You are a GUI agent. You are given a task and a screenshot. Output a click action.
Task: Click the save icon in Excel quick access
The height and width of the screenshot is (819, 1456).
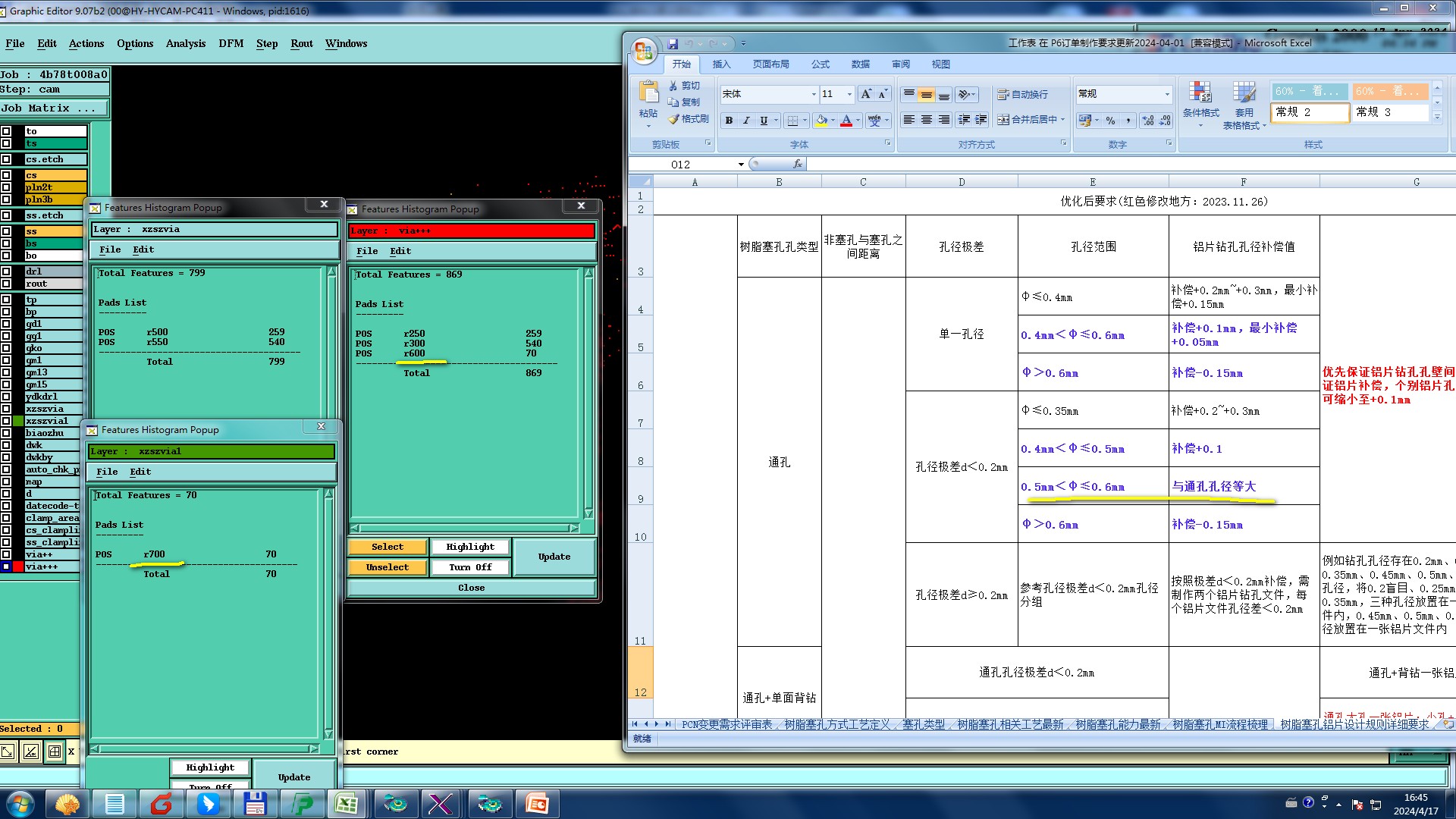(x=673, y=44)
